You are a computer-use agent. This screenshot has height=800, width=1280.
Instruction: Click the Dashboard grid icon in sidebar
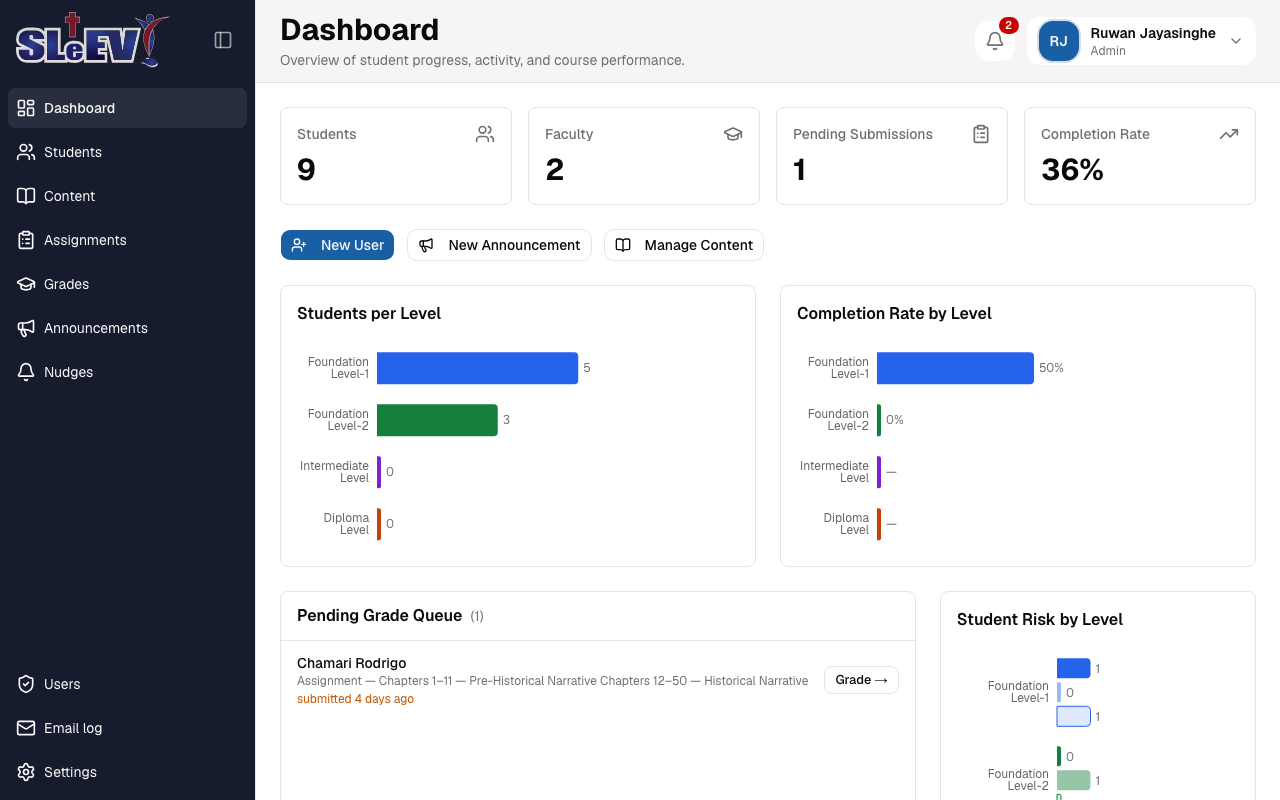[x=26, y=108]
